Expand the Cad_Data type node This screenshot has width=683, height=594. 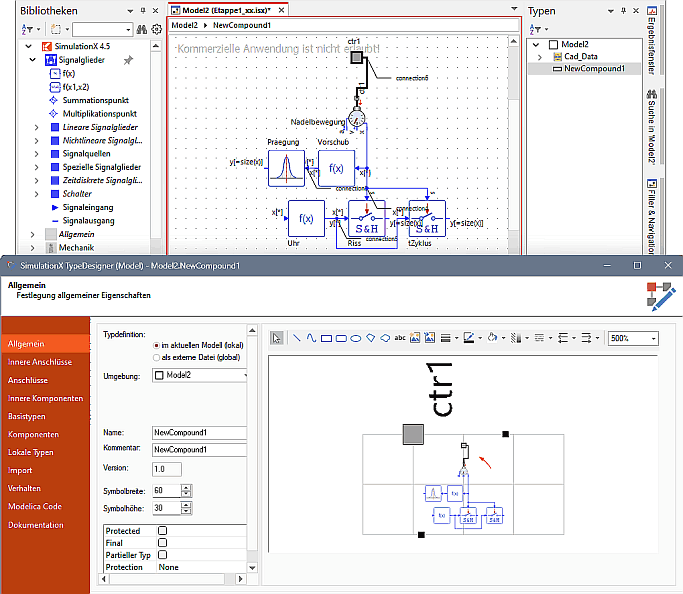[540, 57]
